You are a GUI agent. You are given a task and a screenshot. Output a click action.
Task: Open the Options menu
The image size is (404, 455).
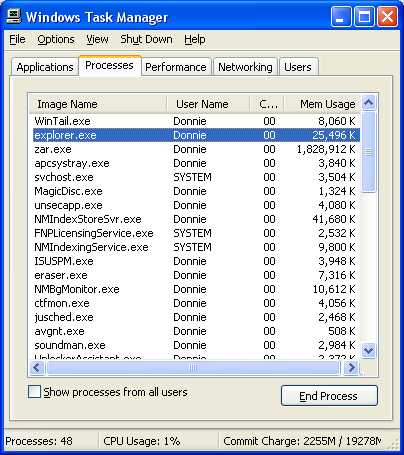pyautogui.click(x=56, y=39)
